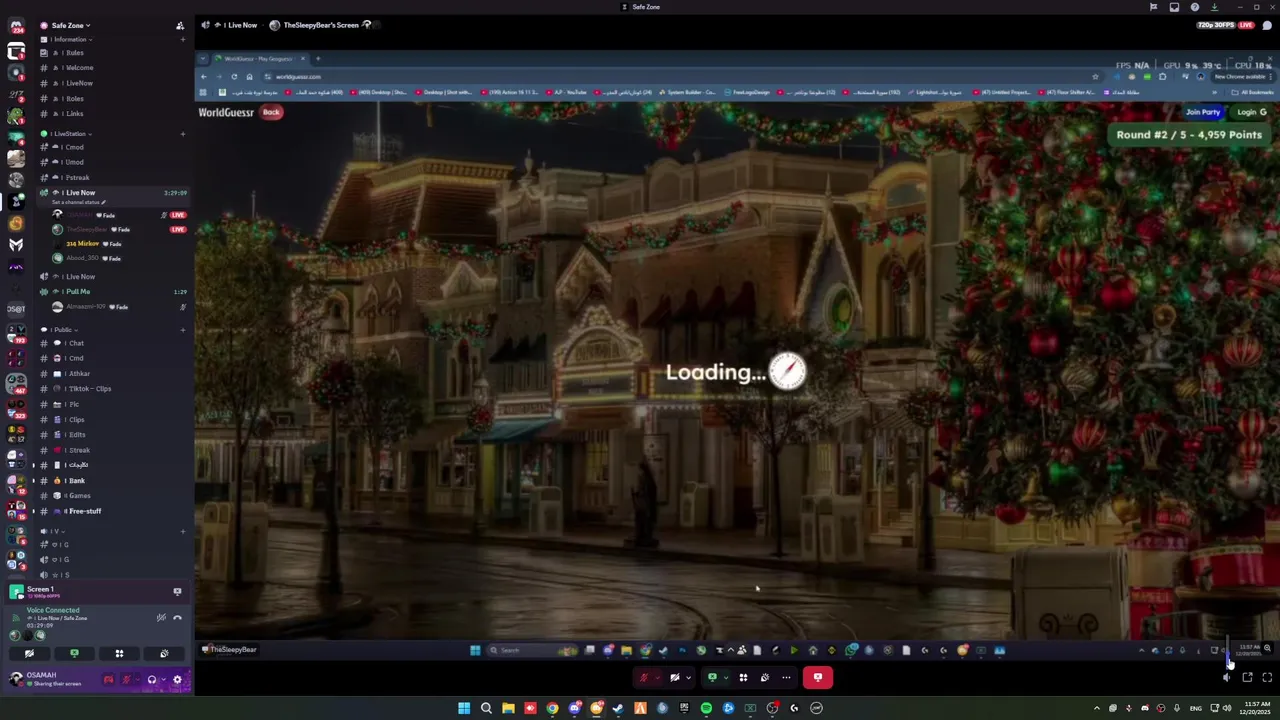Open the Welcome channel
The image size is (1280, 720).
[112, 68]
